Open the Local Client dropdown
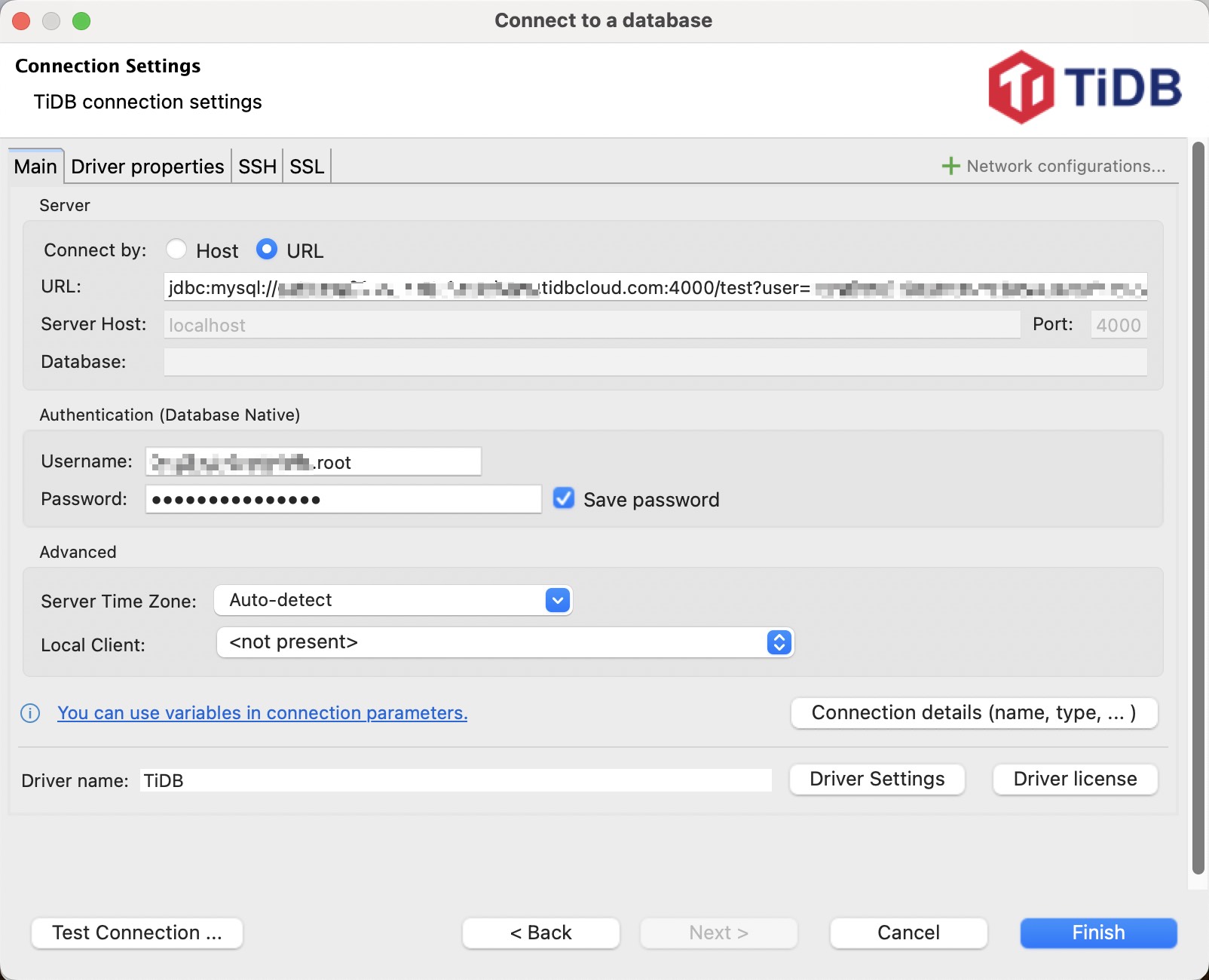The image size is (1209, 980). 505,642
